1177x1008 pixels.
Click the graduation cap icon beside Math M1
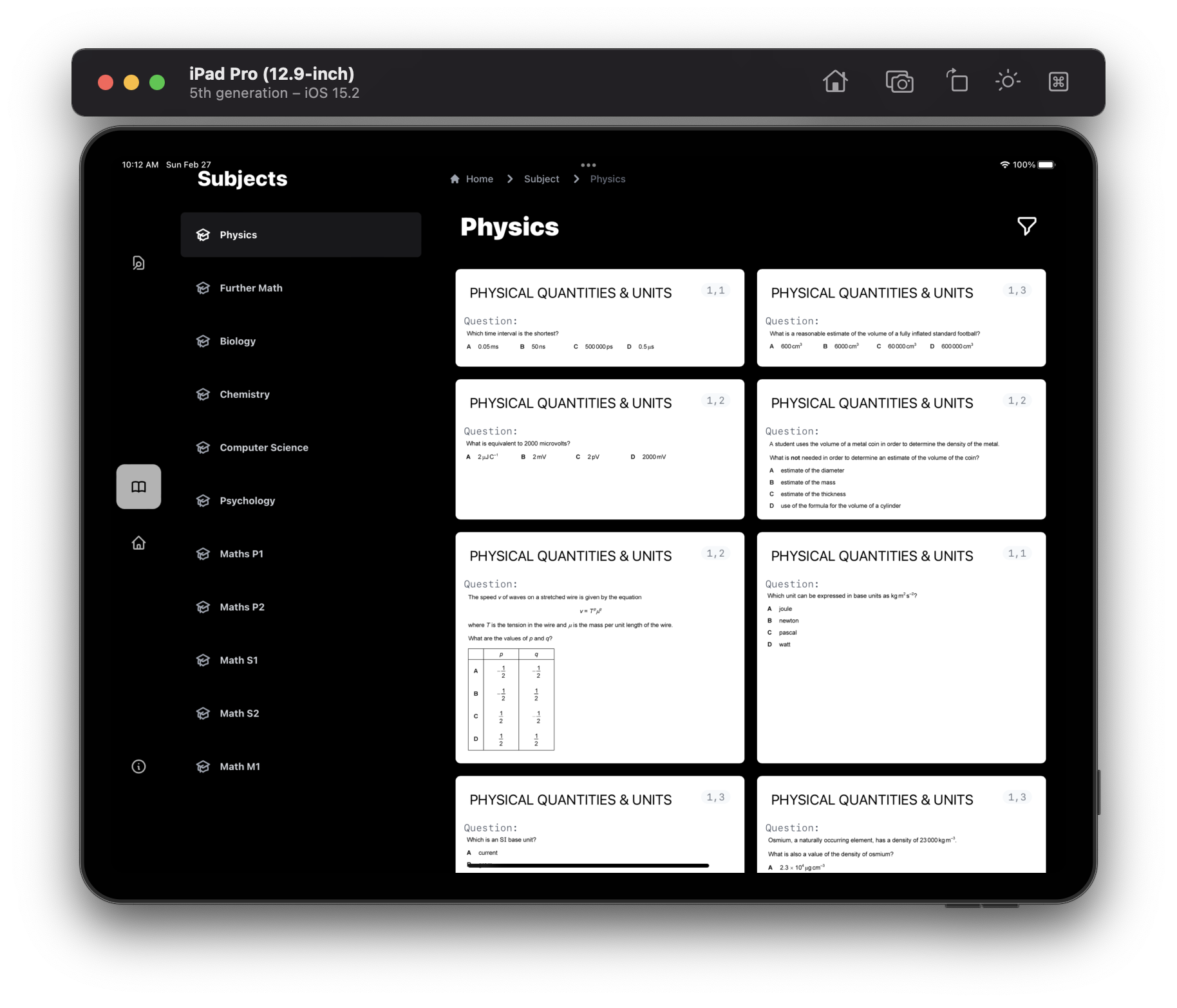point(203,767)
